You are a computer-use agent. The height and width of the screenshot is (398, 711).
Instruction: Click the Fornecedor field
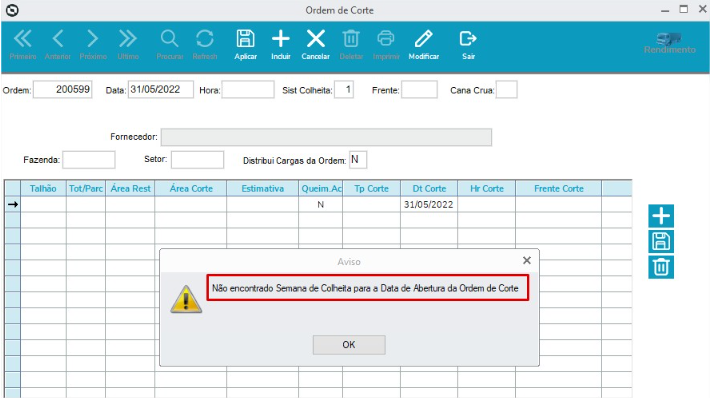click(326, 137)
